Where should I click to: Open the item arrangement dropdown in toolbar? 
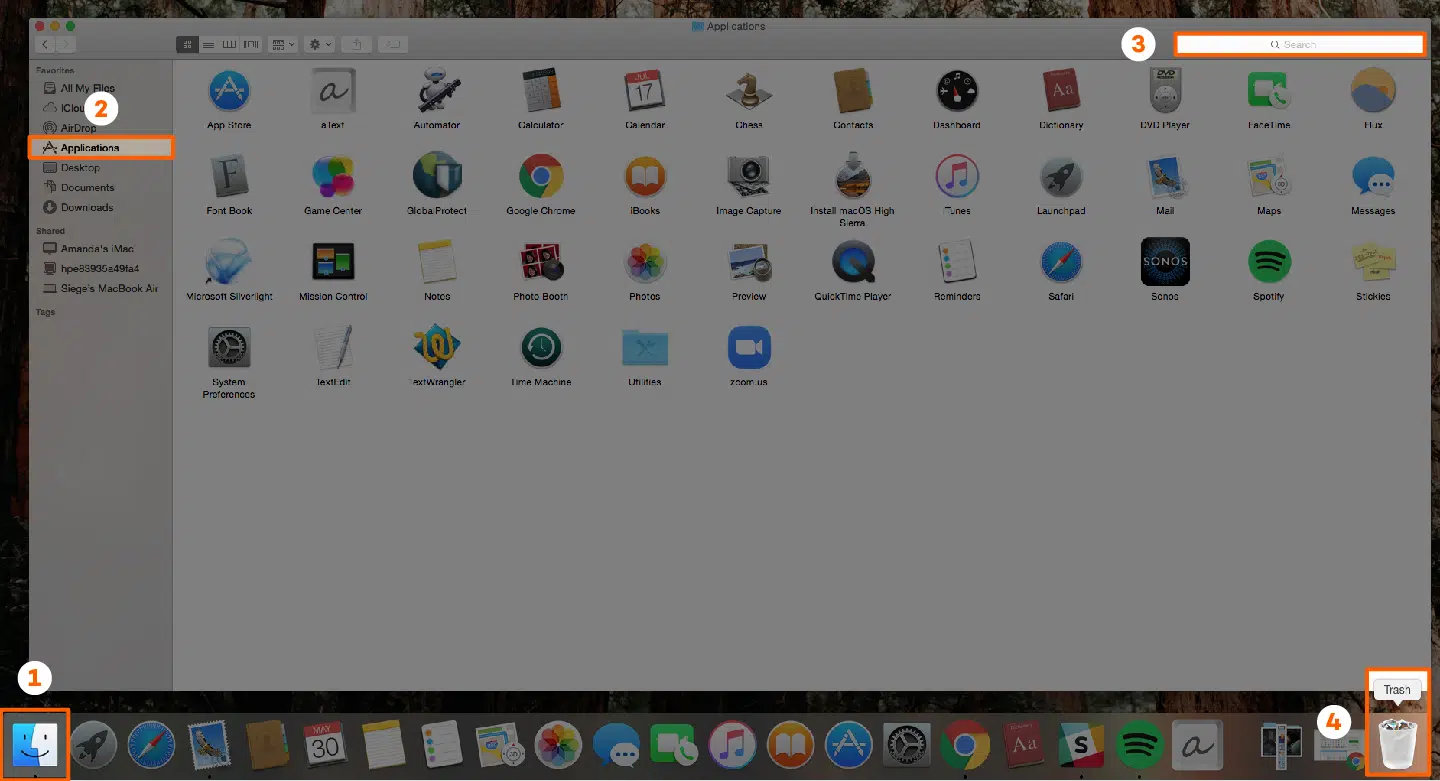tap(284, 45)
